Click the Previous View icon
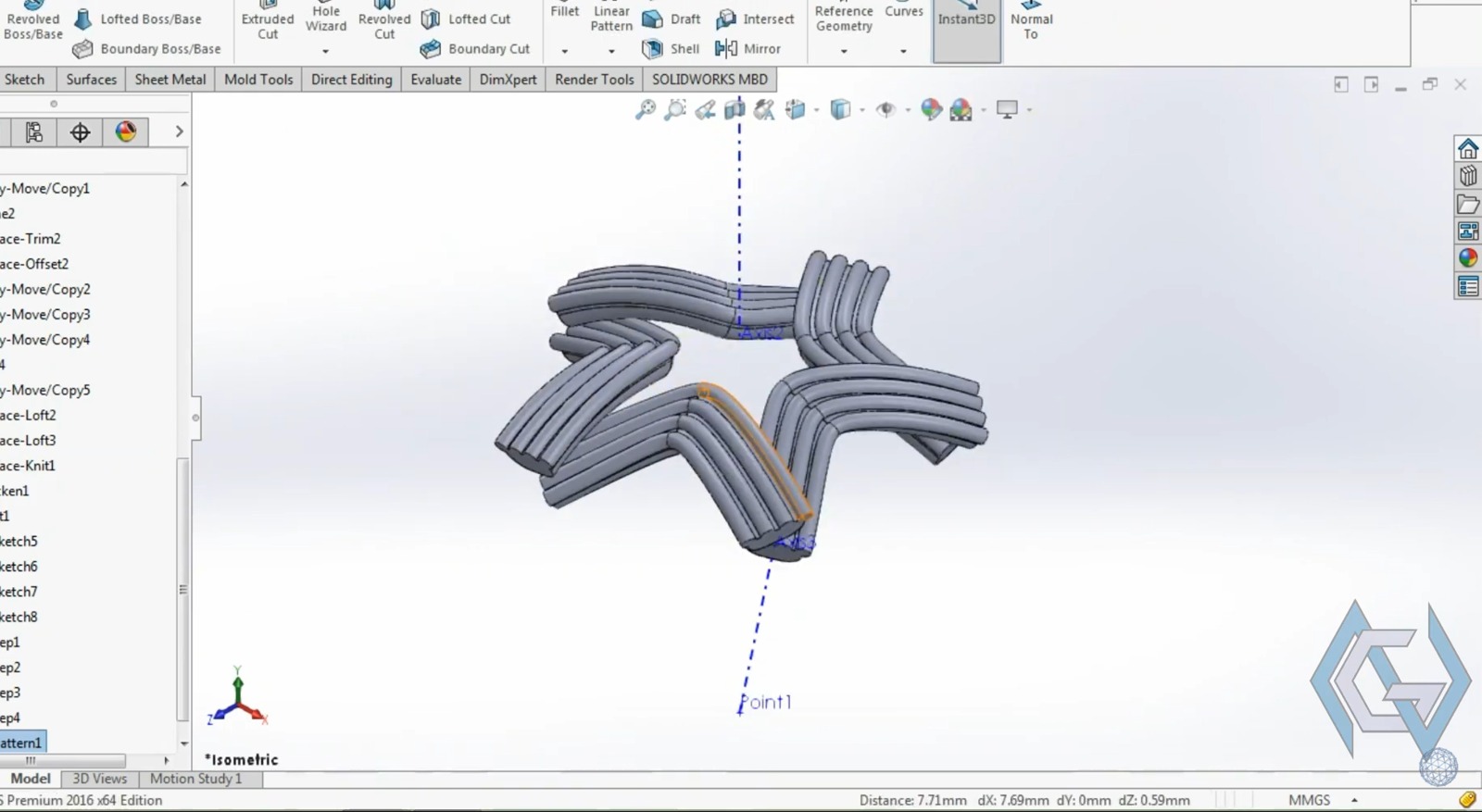This screenshot has width=1482, height=812. (705, 110)
